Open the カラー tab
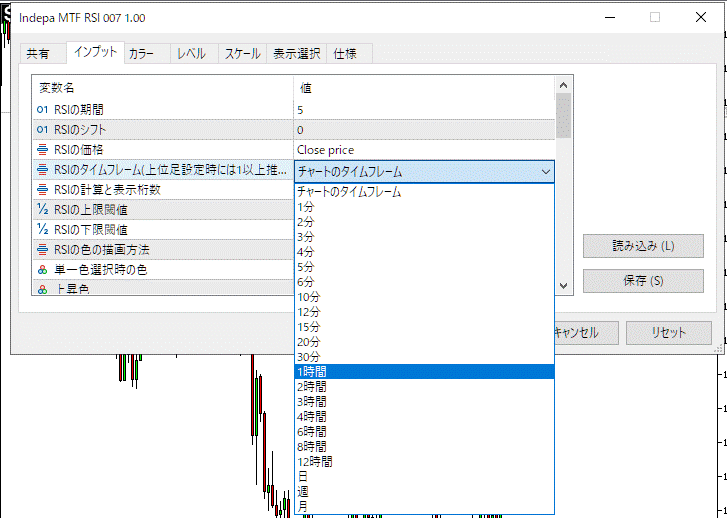 pos(147,54)
